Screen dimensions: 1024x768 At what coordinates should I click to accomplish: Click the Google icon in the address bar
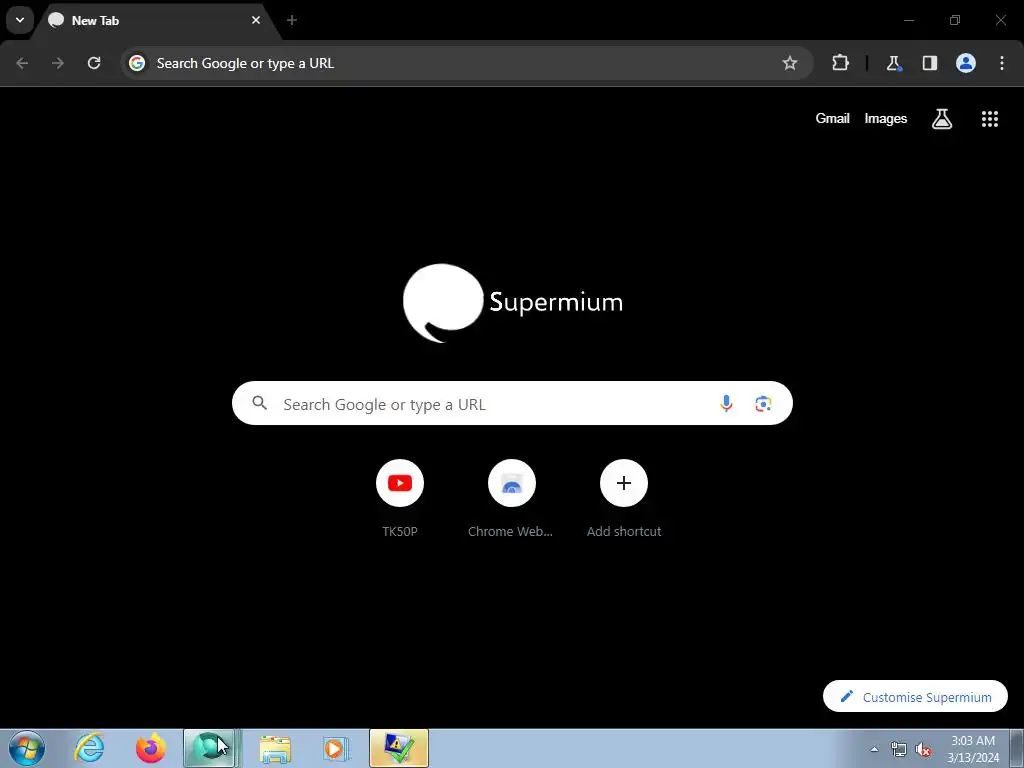tap(137, 63)
